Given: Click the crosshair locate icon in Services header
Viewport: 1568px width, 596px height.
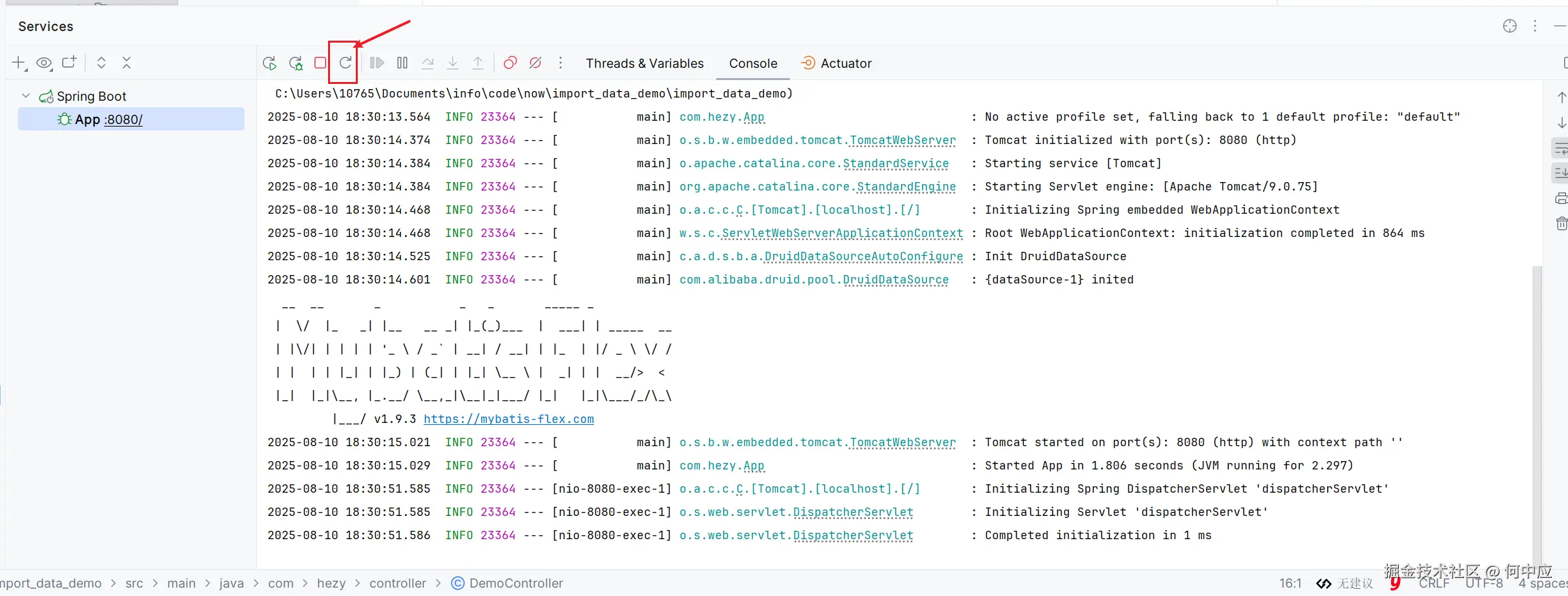Looking at the screenshot, I should pyautogui.click(x=1510, y=26).
